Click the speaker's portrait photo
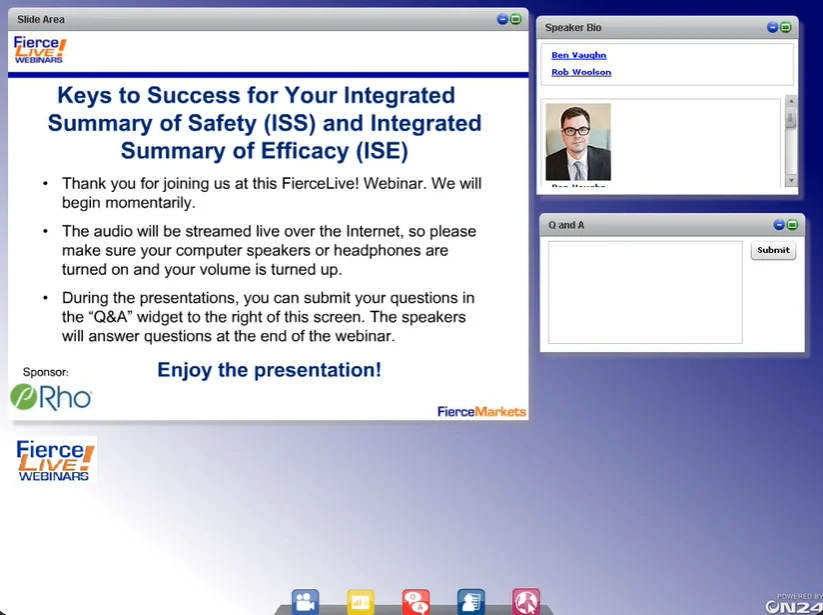This screenshot has height=615, width=823. [578, 141]
